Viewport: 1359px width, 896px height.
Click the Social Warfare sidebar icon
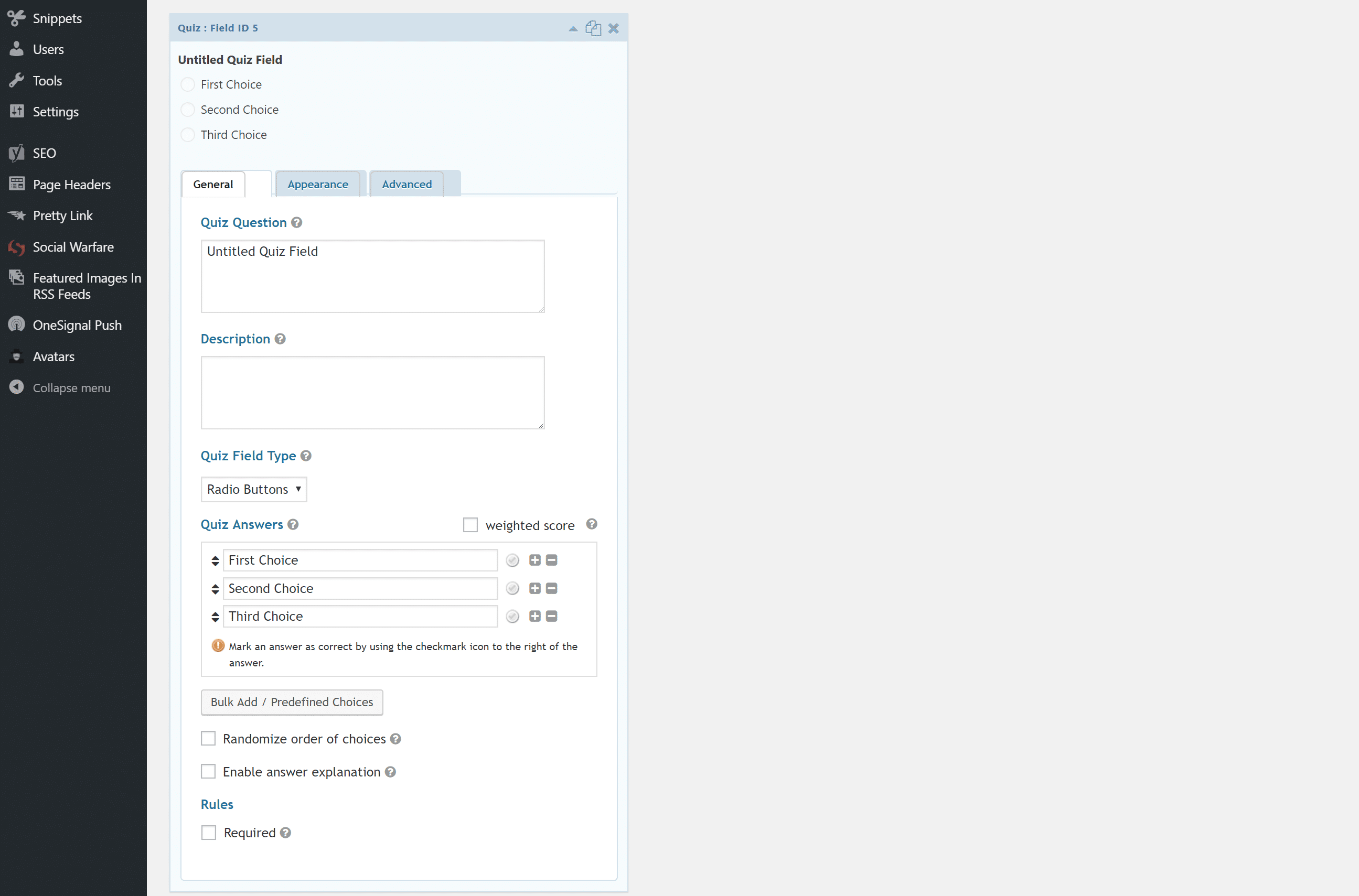click(x=17, y=246)
